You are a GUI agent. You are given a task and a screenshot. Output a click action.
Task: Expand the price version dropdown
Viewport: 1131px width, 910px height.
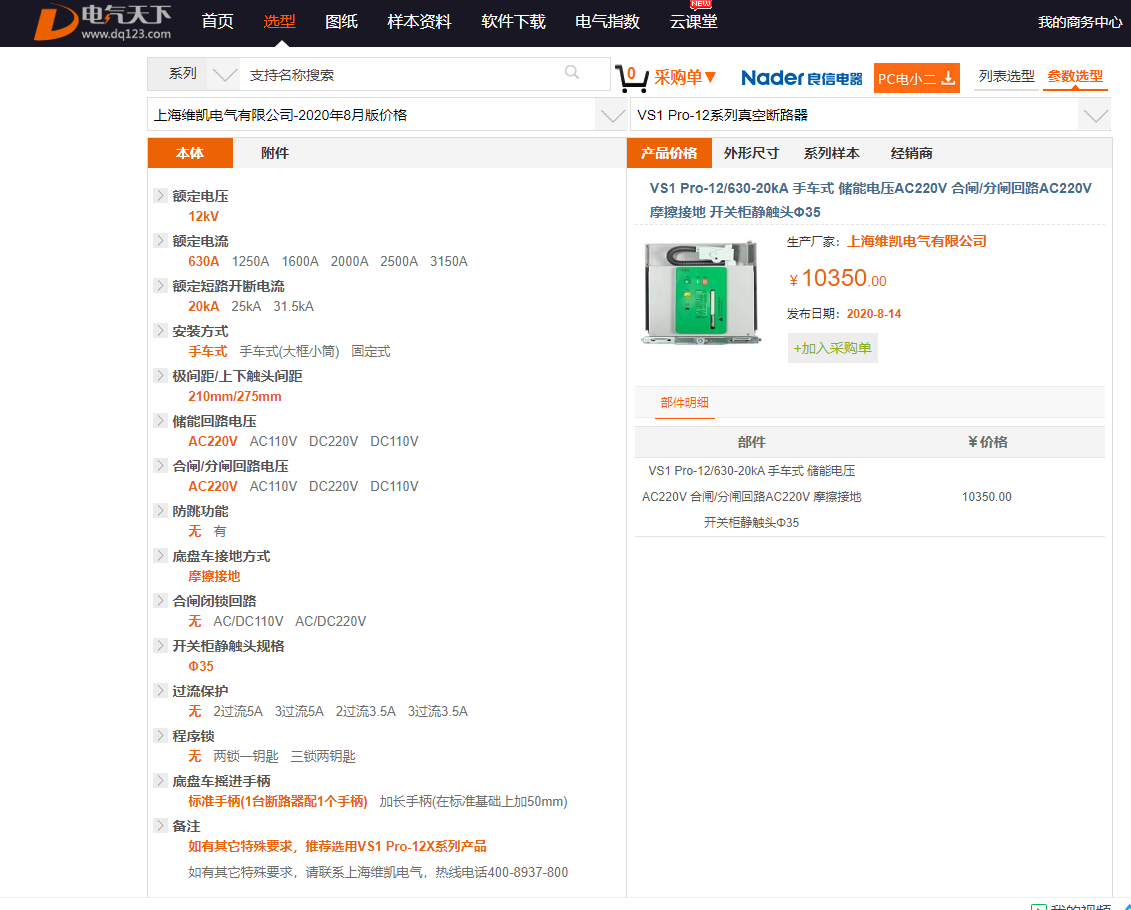tap(611, 115)
